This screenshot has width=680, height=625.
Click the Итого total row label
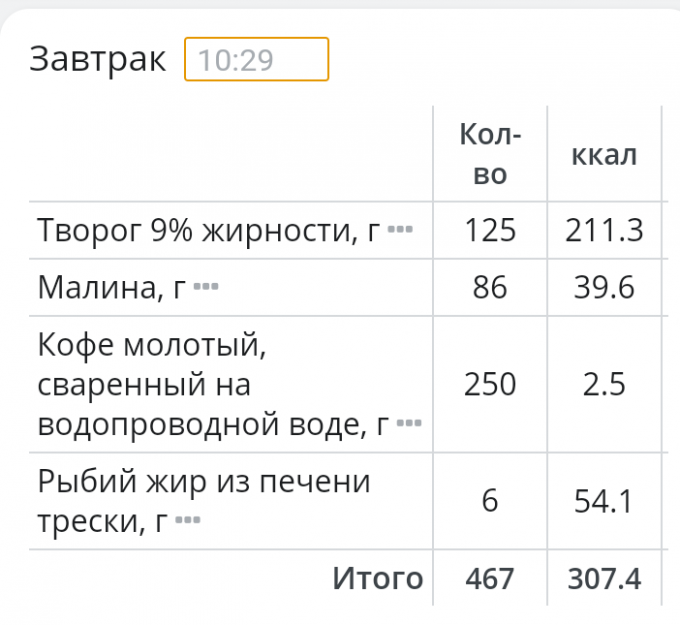(x=378, y=578)
